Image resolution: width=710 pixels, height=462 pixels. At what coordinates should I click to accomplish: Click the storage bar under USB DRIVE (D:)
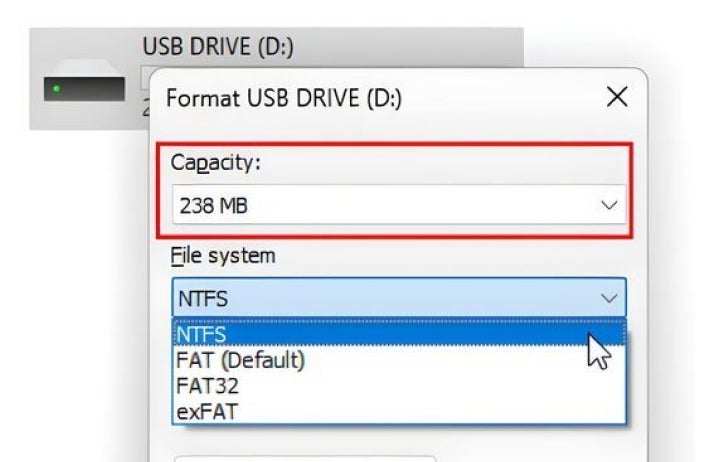146,72
